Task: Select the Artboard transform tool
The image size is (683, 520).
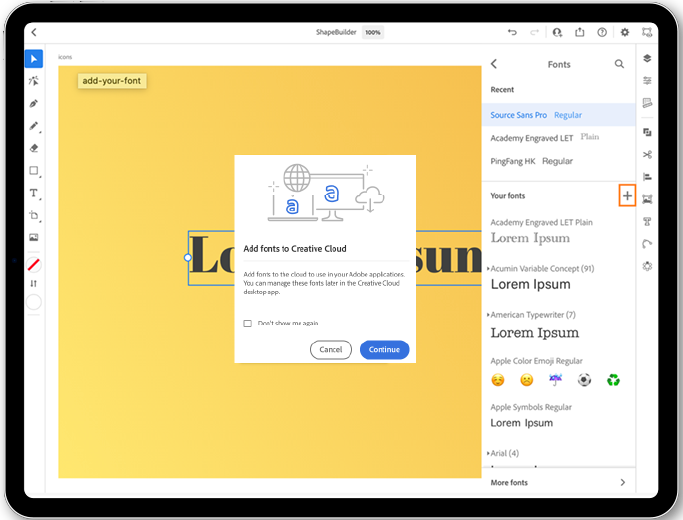Action: coord(34,215)
